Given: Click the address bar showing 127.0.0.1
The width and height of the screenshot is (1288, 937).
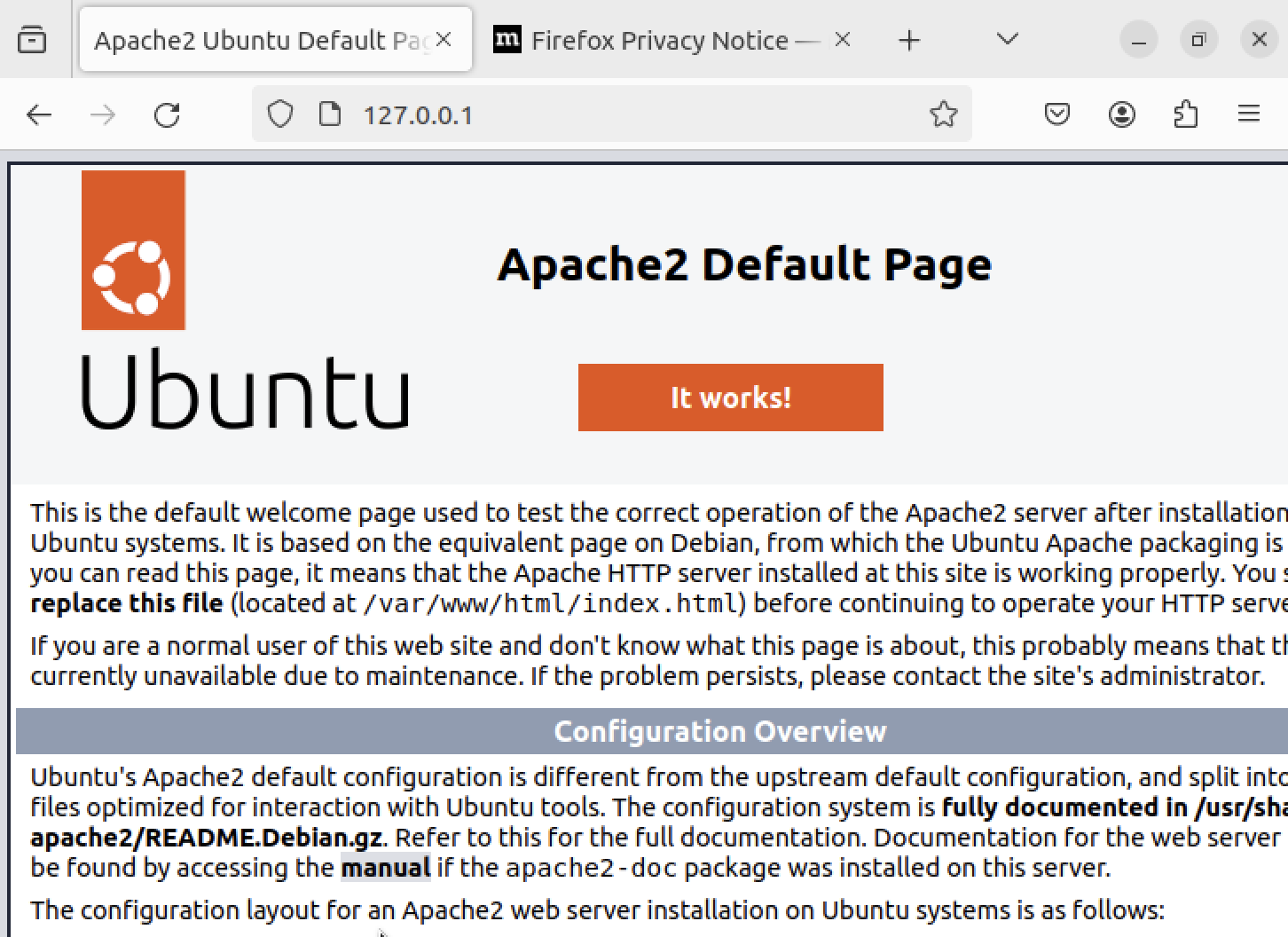Looking at the screenshot, I should click(612, 114).
